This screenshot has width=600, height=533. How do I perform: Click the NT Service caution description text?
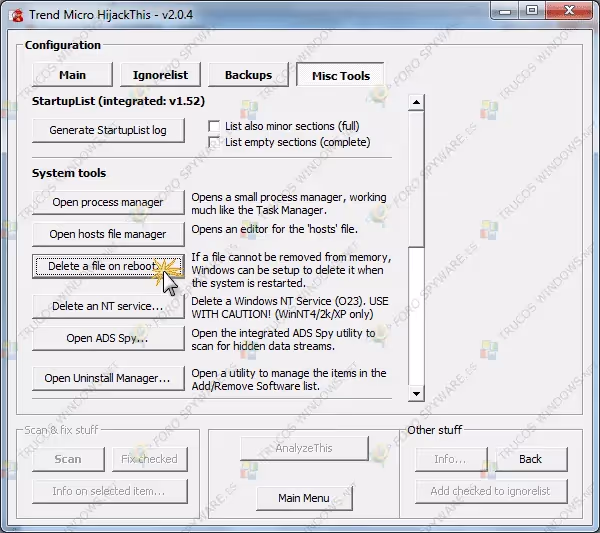290,308
